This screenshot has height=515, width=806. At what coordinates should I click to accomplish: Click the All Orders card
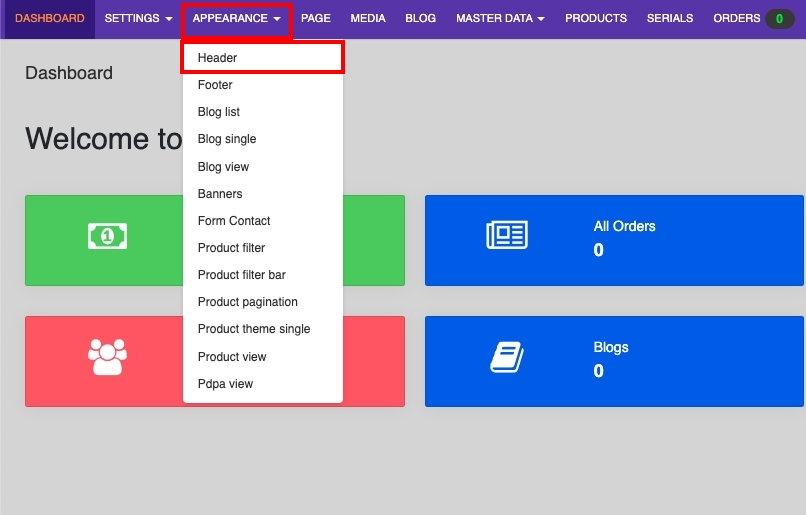click(x=614, y=240)
